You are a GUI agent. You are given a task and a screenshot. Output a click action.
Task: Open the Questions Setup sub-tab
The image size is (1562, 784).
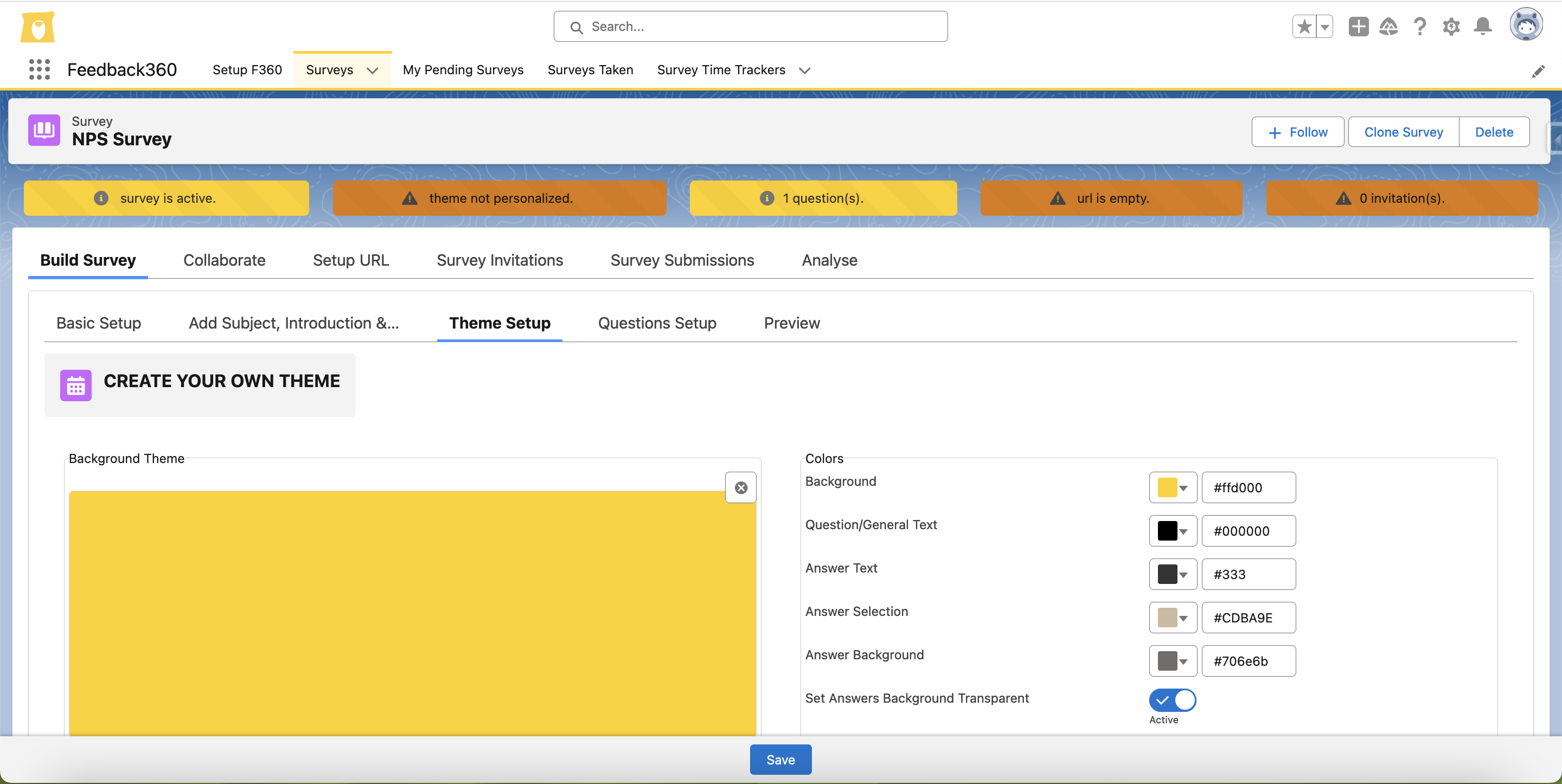[657, 323]
